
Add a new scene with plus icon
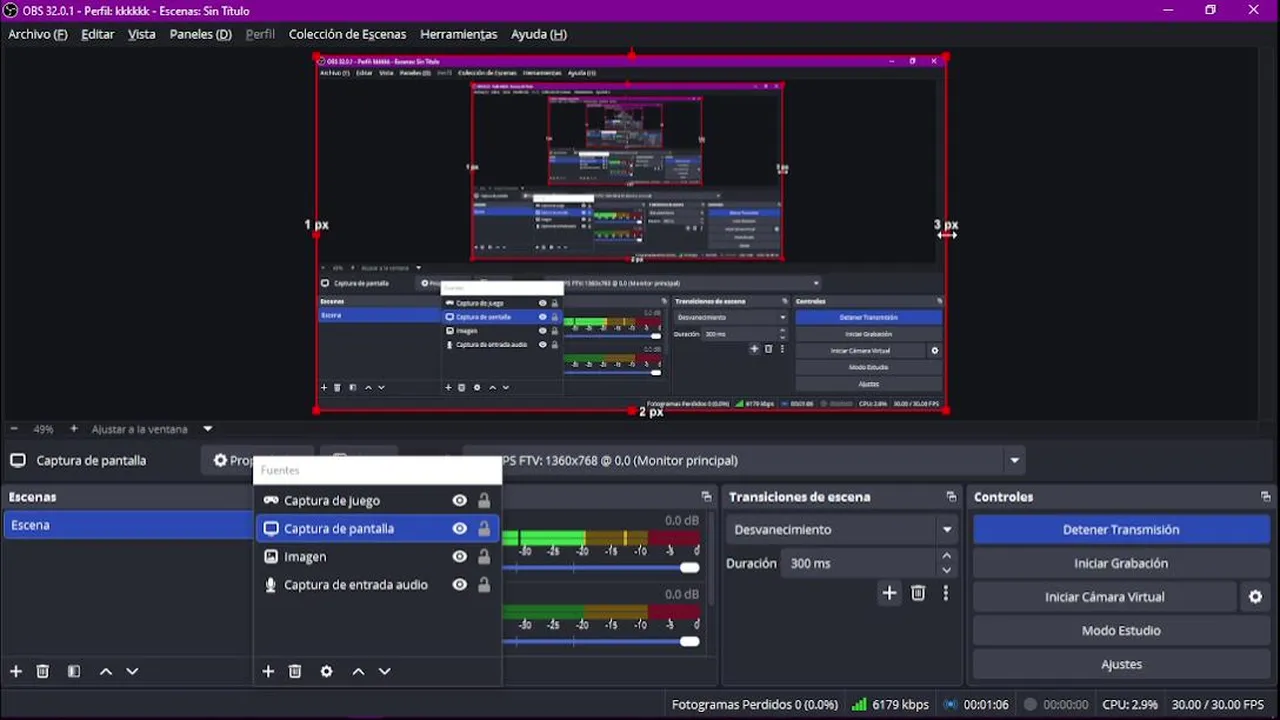pyautogui.click(x=15, y=672)
